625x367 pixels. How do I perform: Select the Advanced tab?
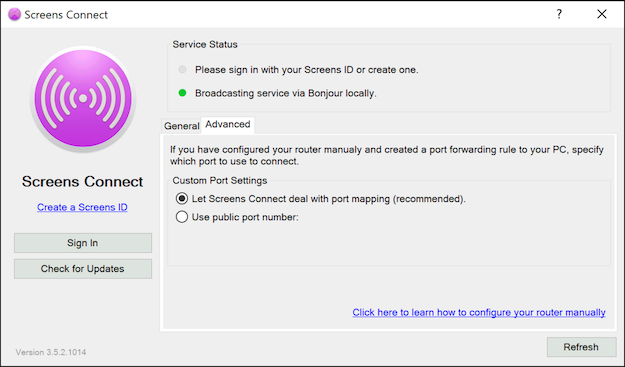[228, 124]
